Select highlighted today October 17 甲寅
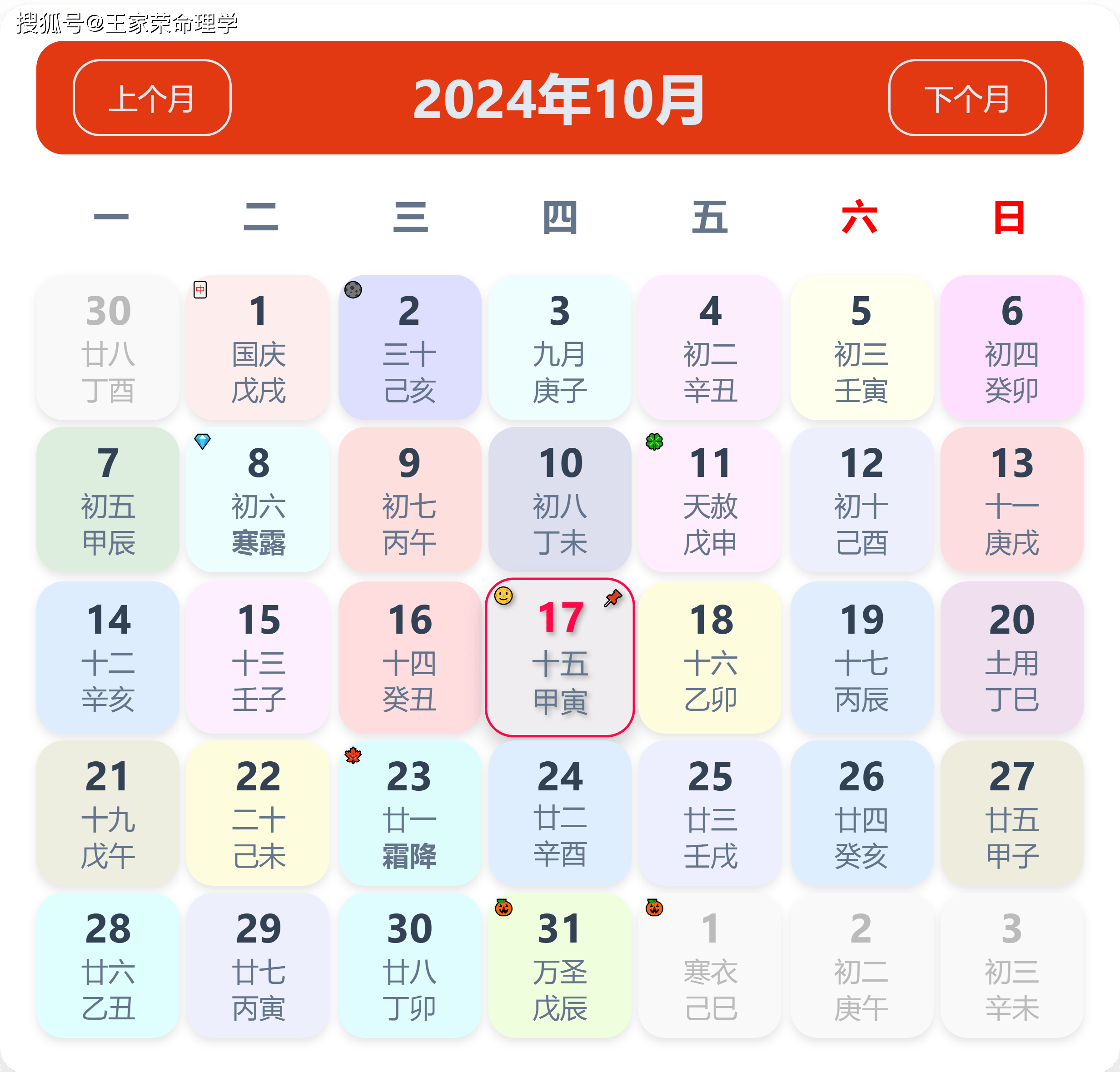Screen dimensions: 1120x1072 [x=560, y=657]
